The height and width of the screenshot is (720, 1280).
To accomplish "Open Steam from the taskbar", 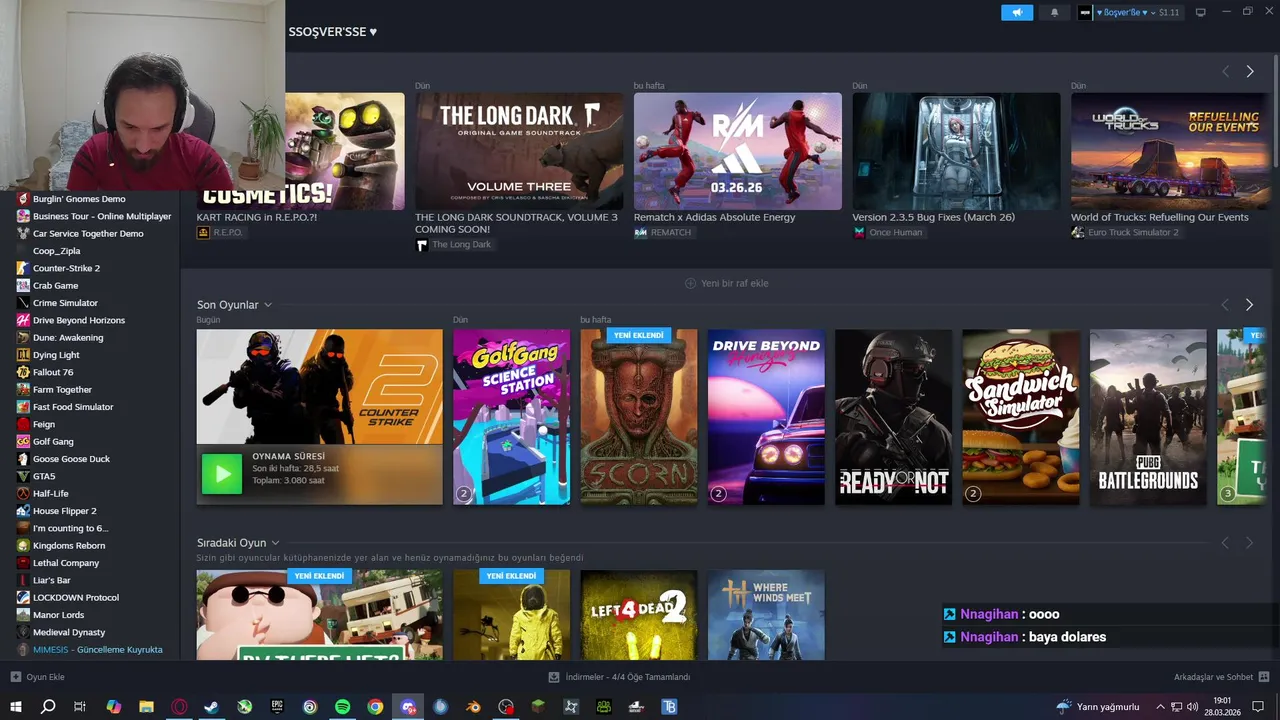I will coord(212,706).
